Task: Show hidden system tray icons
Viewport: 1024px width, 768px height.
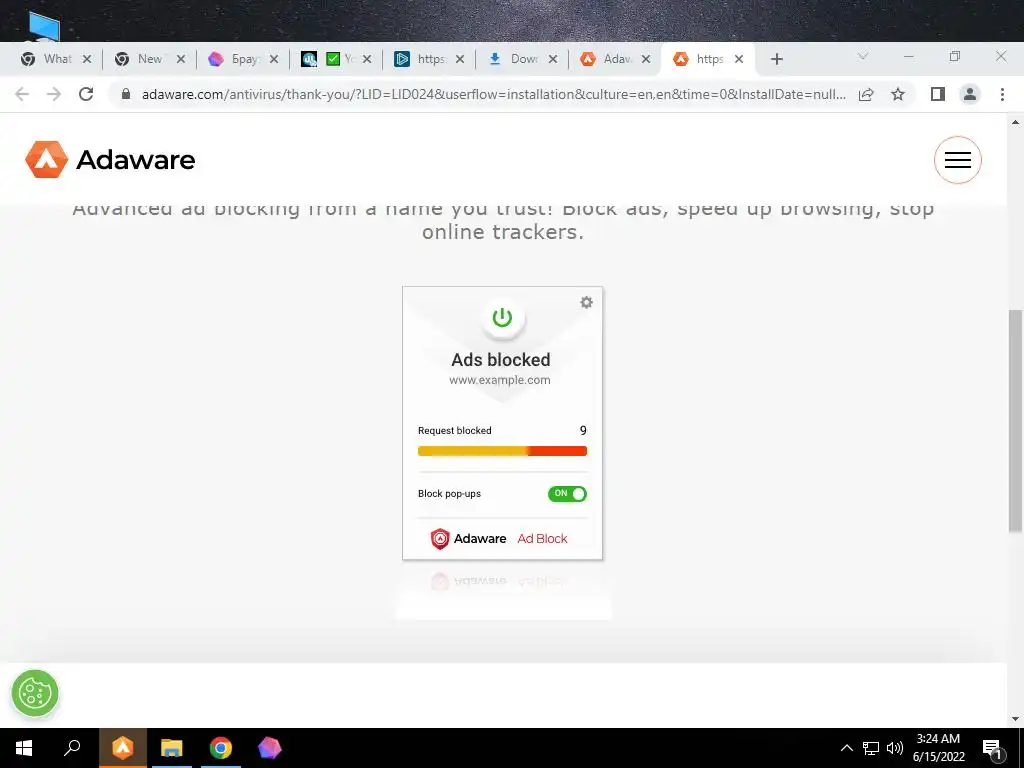Action: coord(846,748)
